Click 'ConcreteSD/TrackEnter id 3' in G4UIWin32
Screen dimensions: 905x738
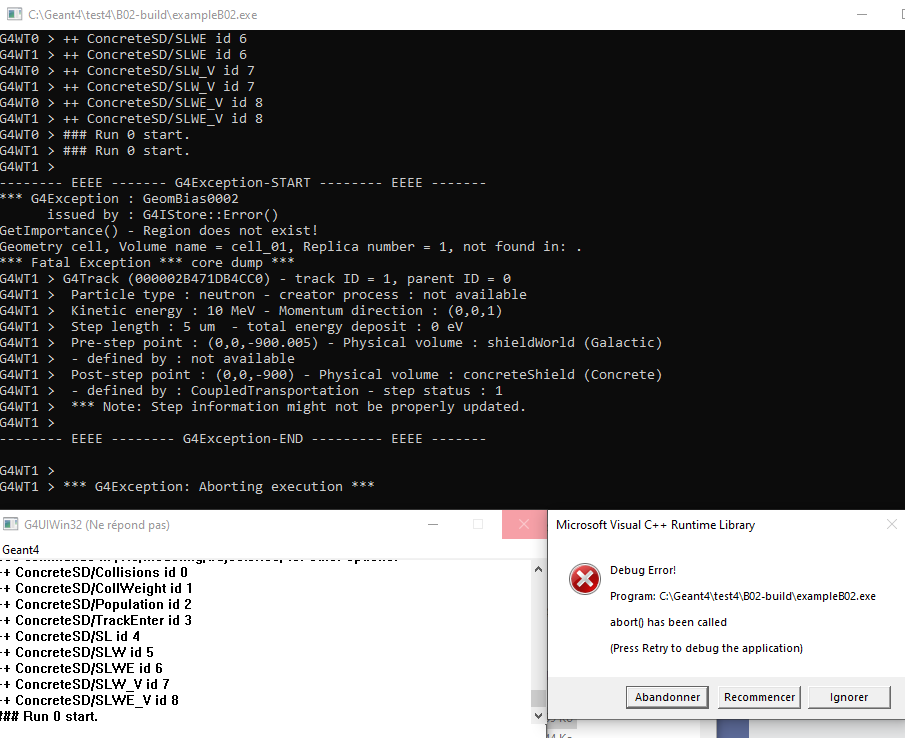[103, 620]
